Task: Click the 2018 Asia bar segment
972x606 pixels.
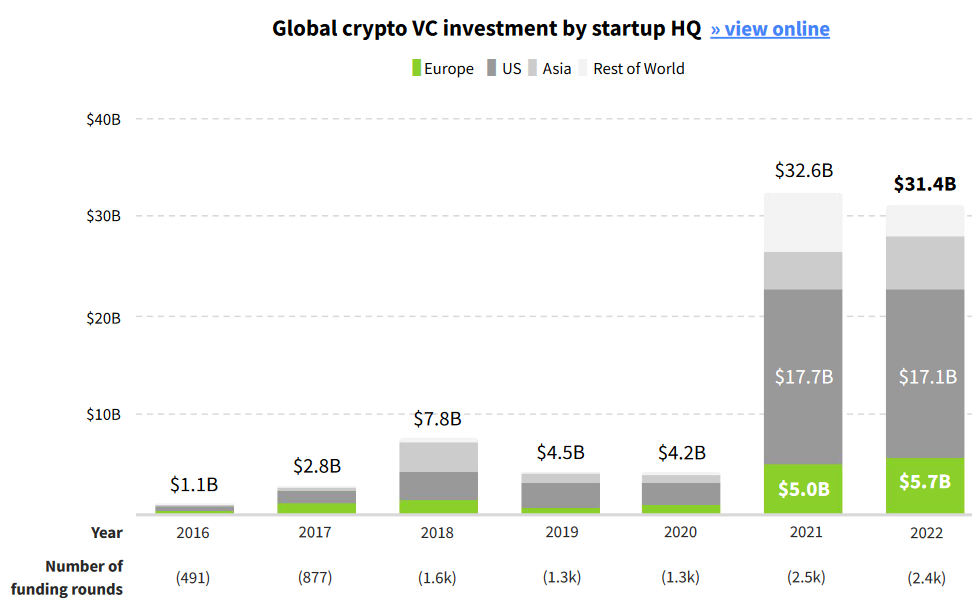Action: click(x=438, y=456)
